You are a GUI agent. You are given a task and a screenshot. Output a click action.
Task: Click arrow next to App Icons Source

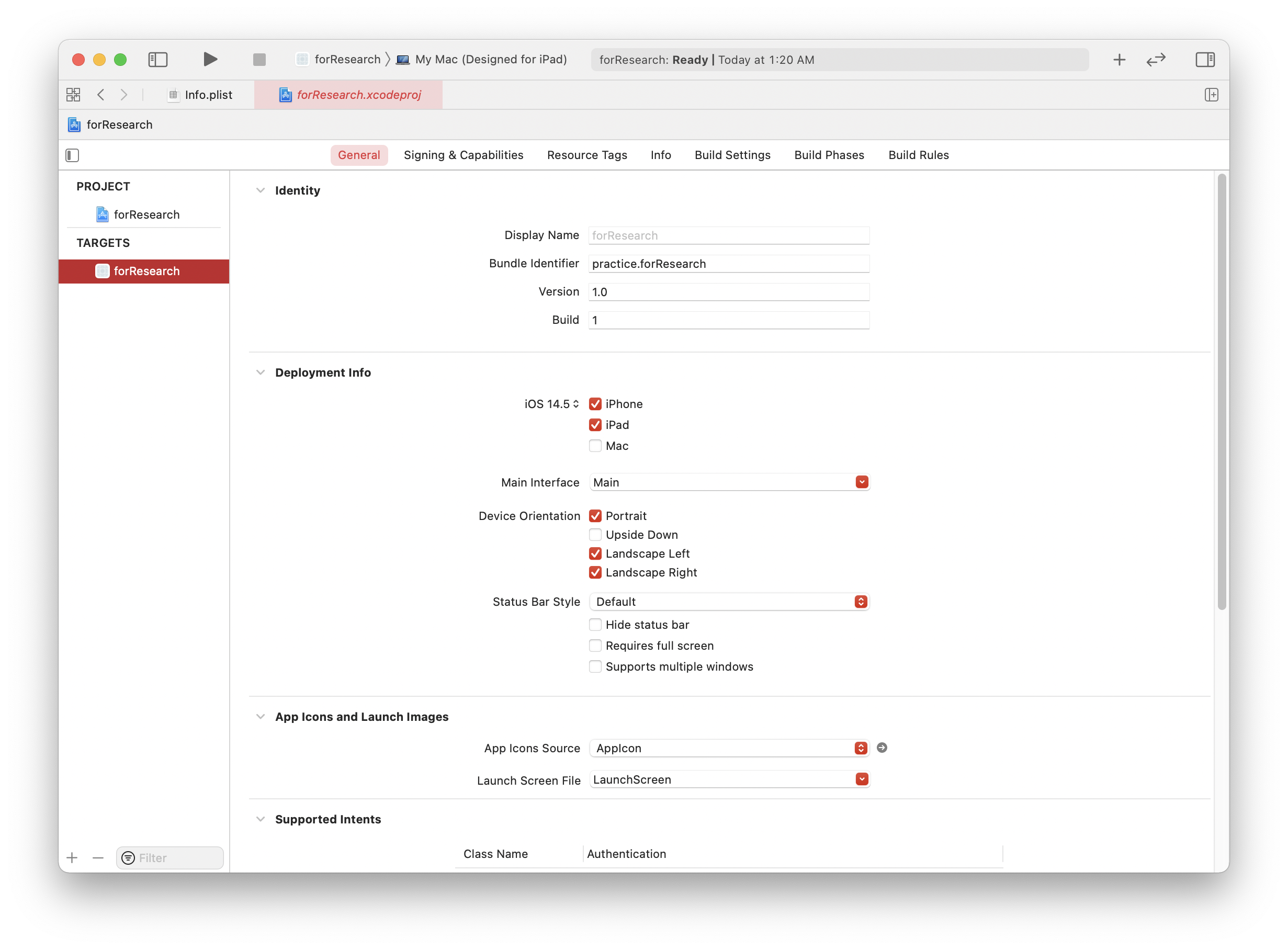click(882, 748)
